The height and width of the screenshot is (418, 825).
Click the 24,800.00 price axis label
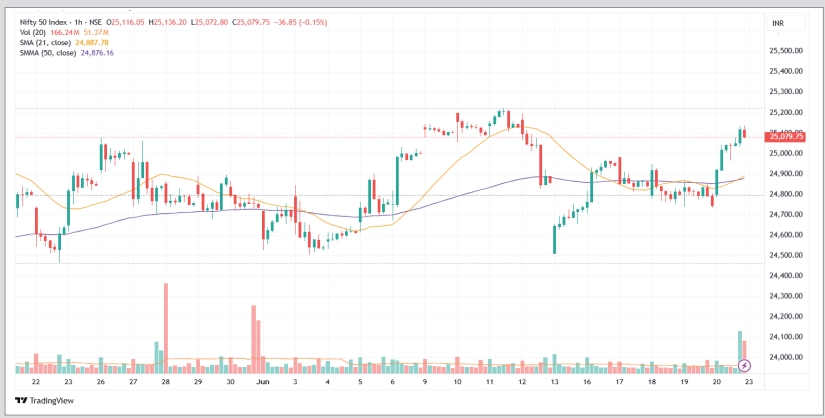[x=786, y=194]
